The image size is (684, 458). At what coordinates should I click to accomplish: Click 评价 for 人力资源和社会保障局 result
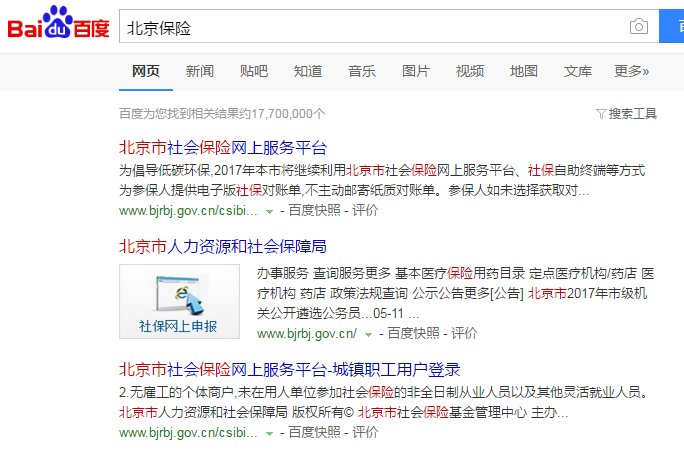click(x=464, y=334)
